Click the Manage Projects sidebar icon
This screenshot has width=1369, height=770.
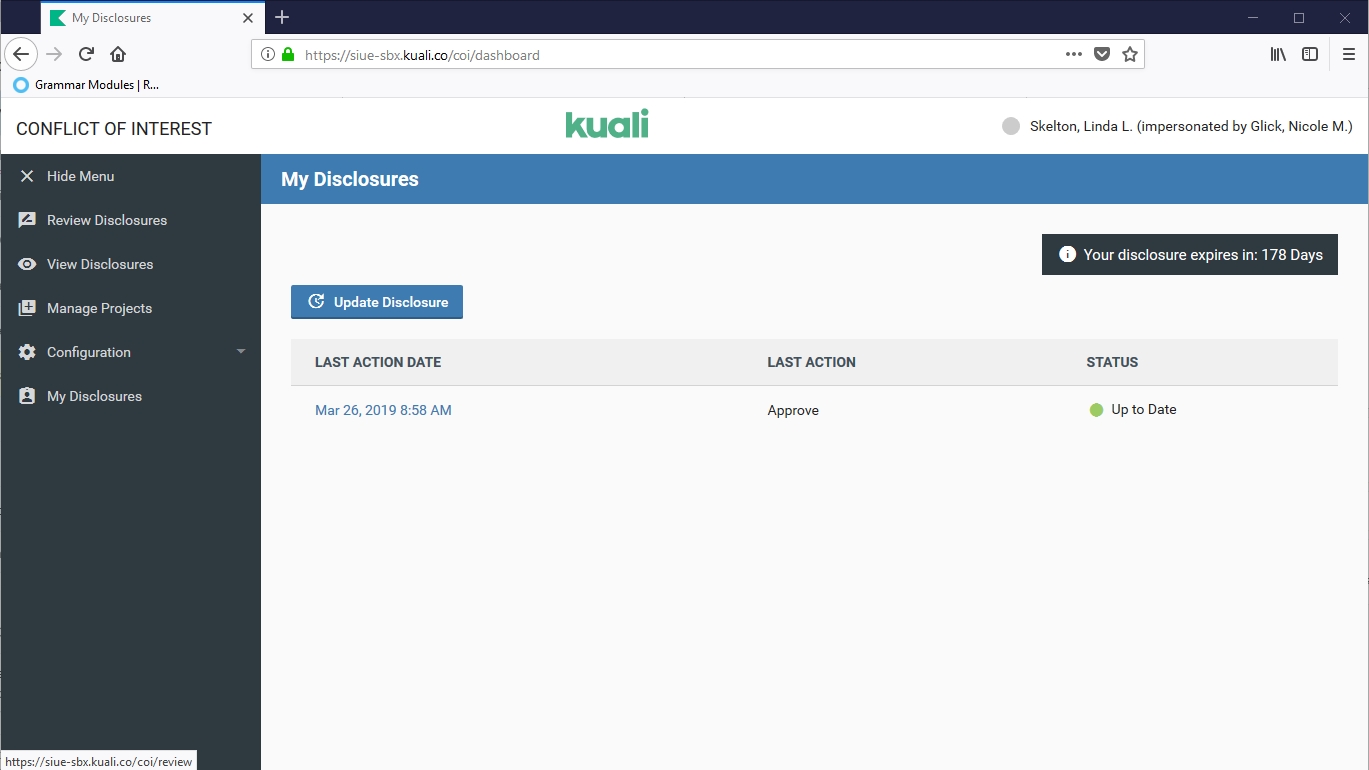(27, 308)
